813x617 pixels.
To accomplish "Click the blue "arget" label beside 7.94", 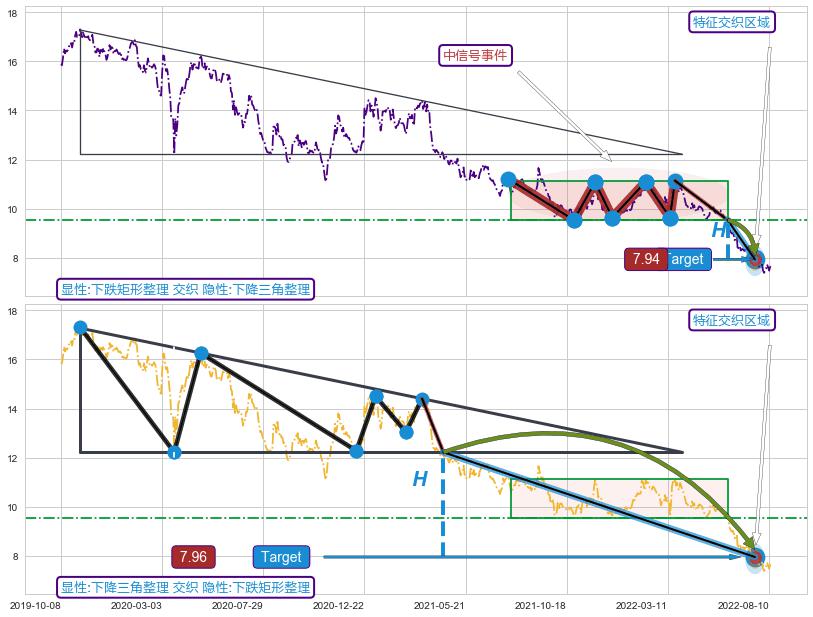I will [688, 259].
